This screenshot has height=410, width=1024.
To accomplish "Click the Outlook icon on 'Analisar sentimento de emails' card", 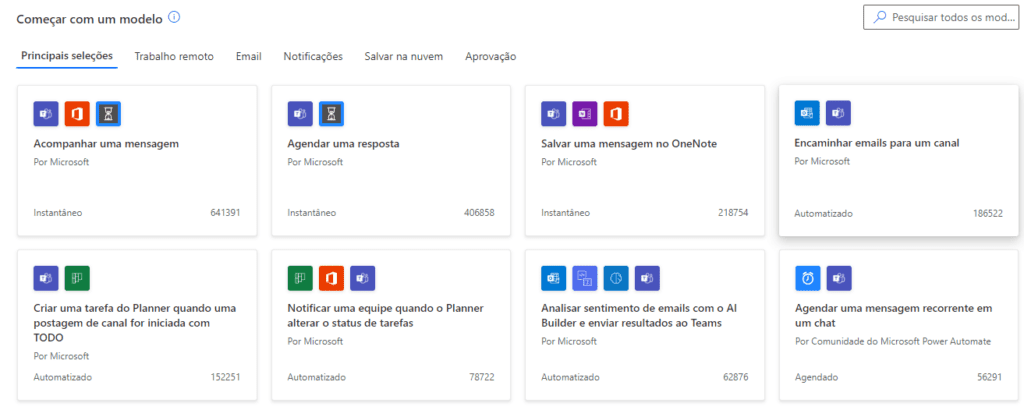I will 554,278.
